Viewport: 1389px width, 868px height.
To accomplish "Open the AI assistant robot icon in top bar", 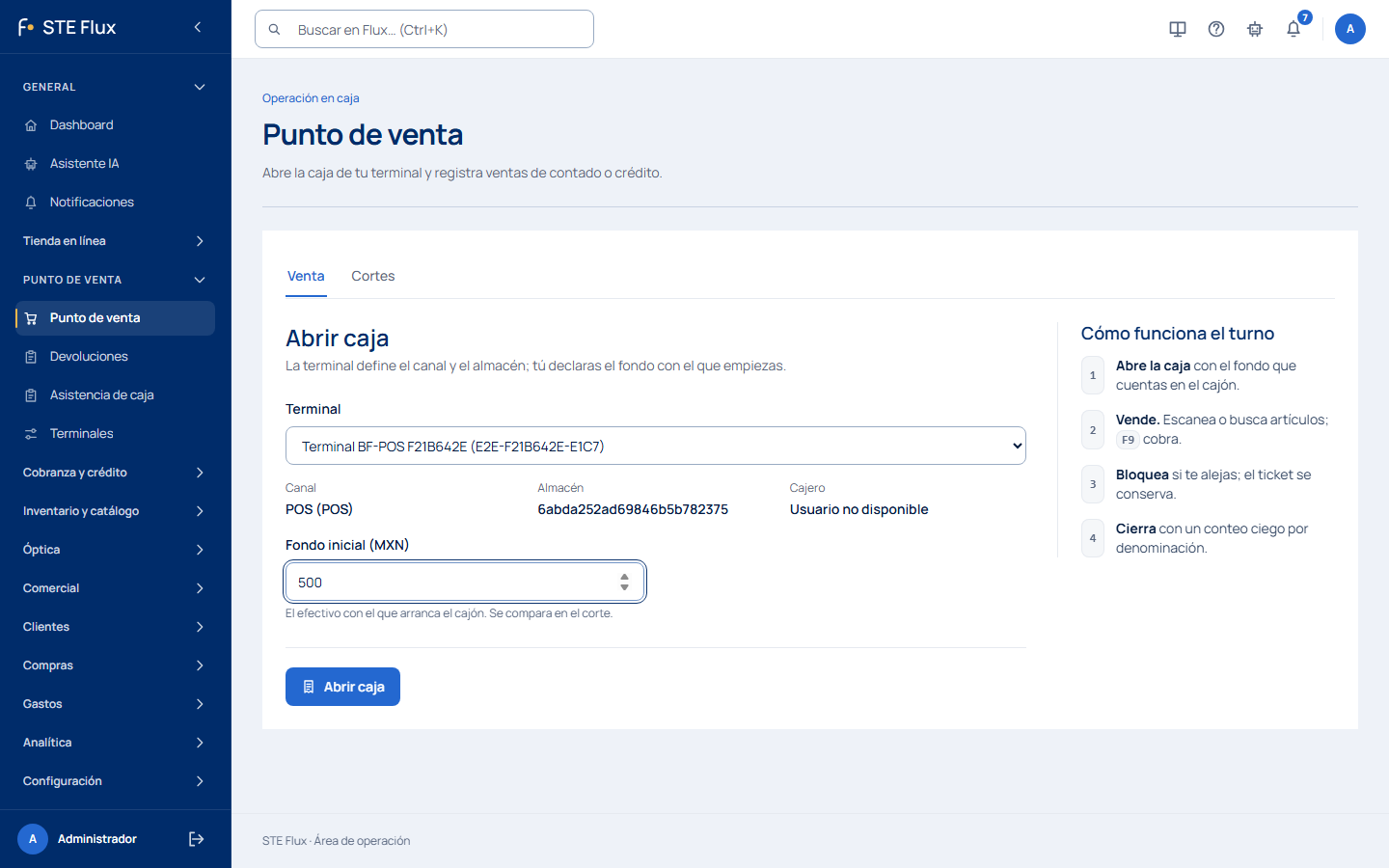I will pos(1255,29).
